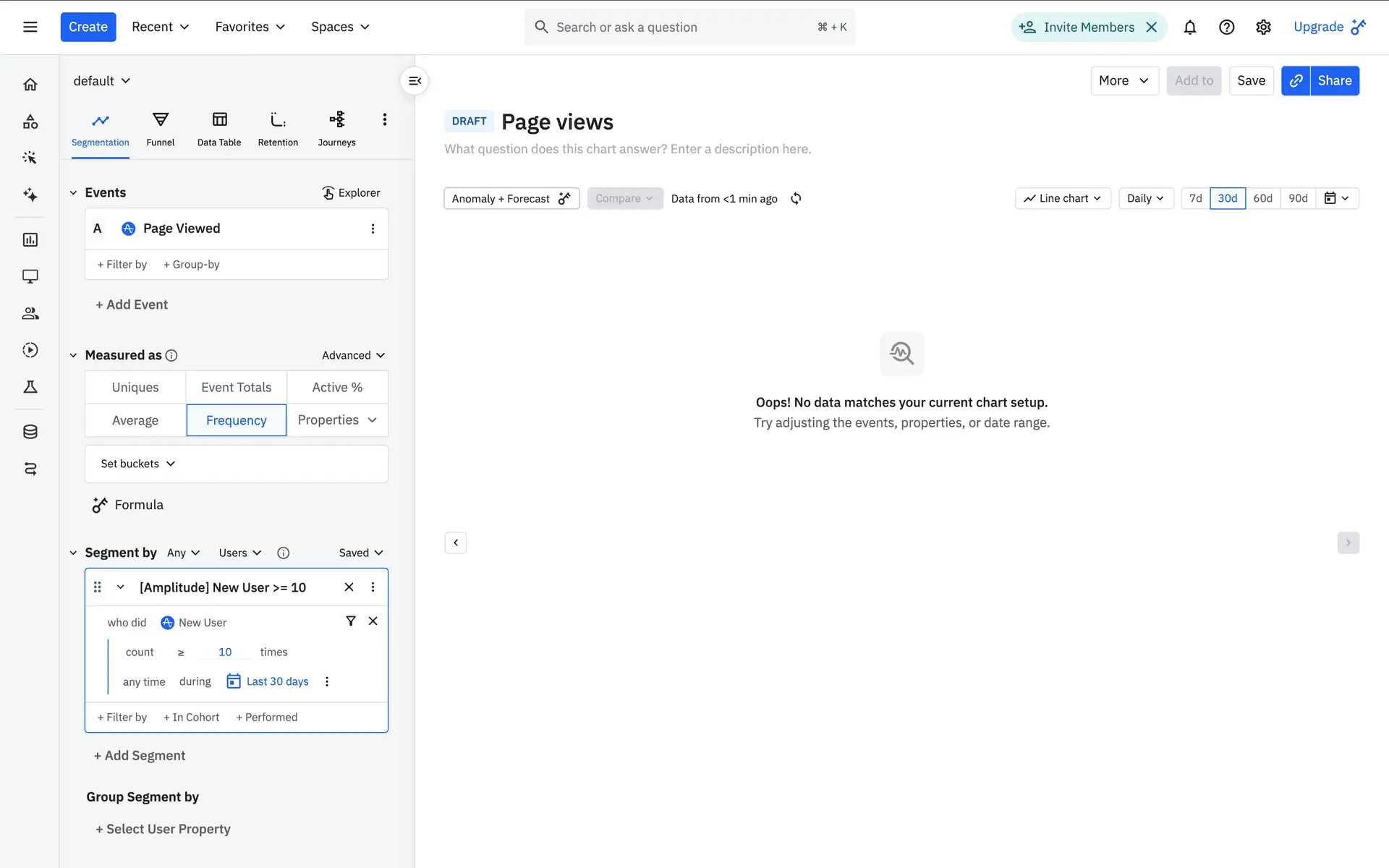This screenshot has width=1389, height=868.
Task: Click the filter icon next to New User
Action: (x=351, y=621)
